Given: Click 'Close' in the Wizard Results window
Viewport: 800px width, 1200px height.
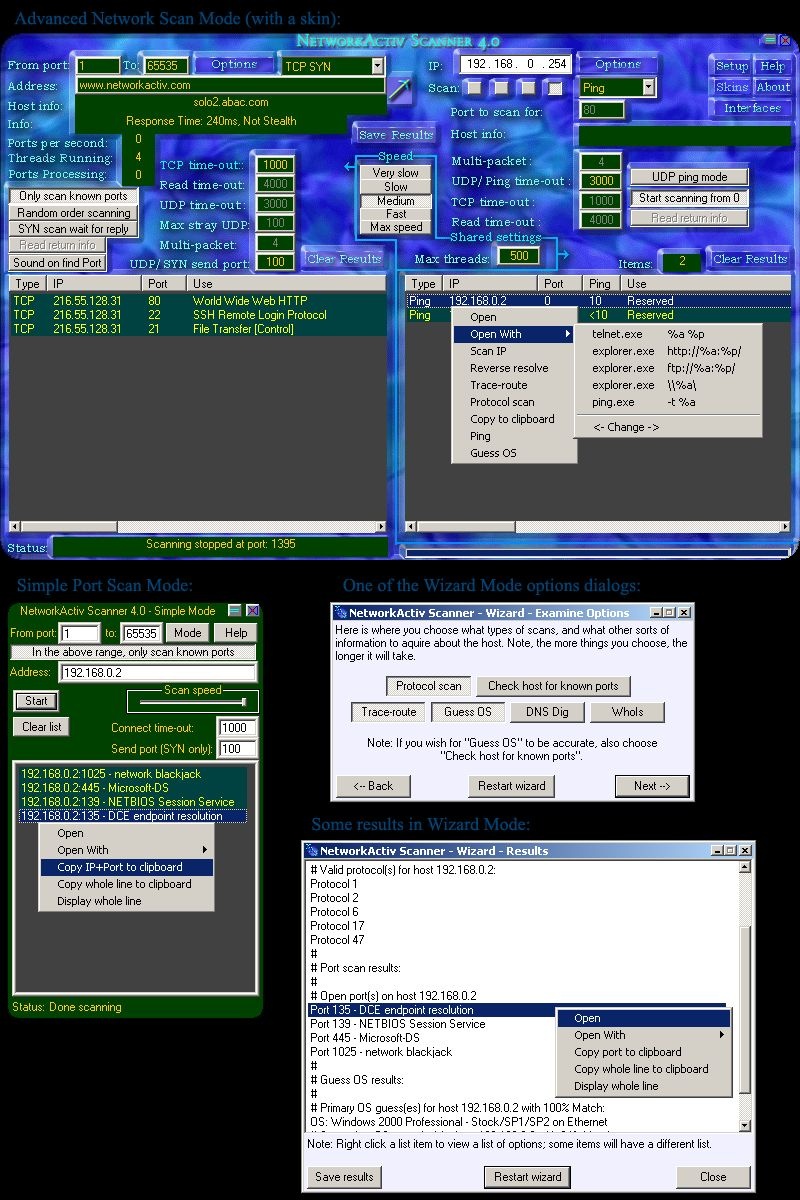Looking at the screenshot, I should click(x=713, y=1177).
